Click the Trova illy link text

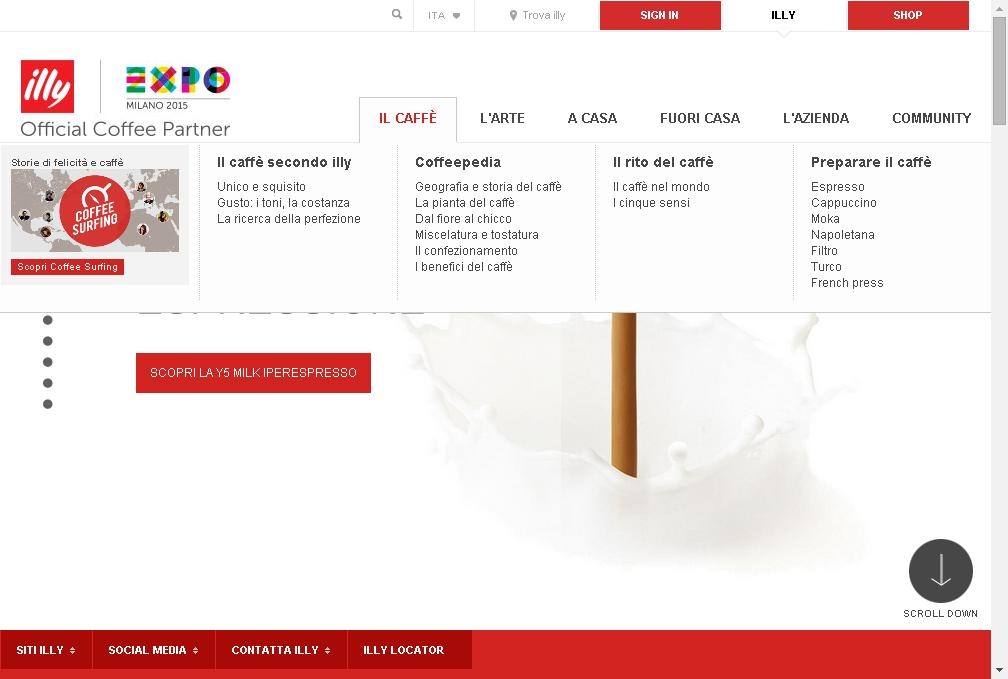544,15
